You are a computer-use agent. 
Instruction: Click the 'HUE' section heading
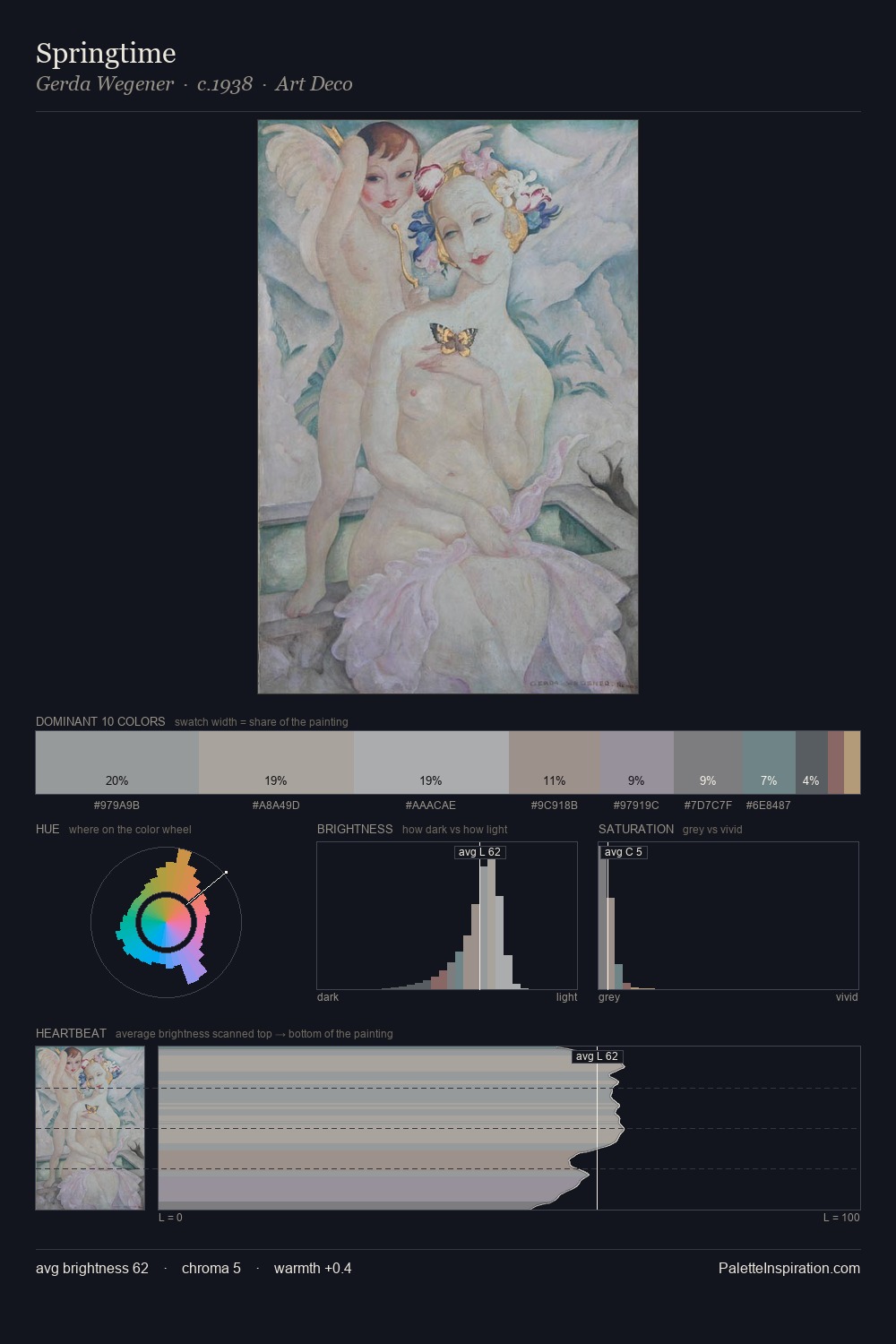pyautogui.click(x=47, y=829)
